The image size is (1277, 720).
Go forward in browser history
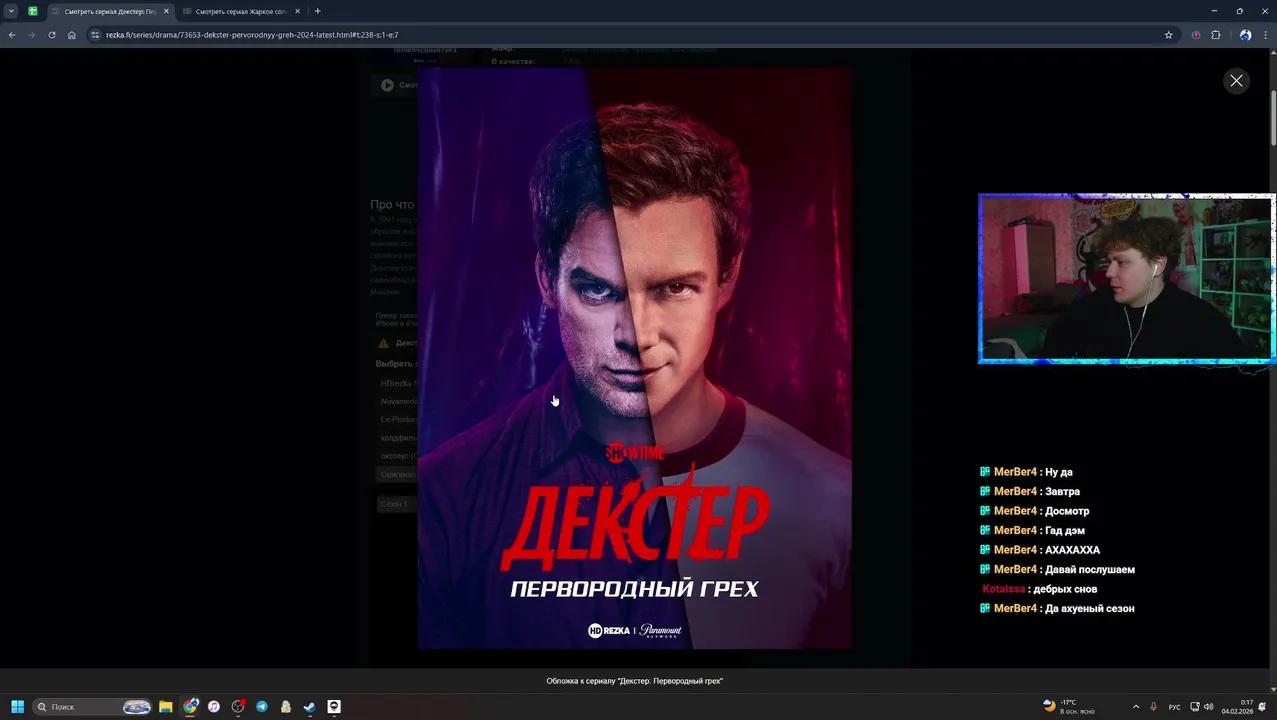coord(31,35)
